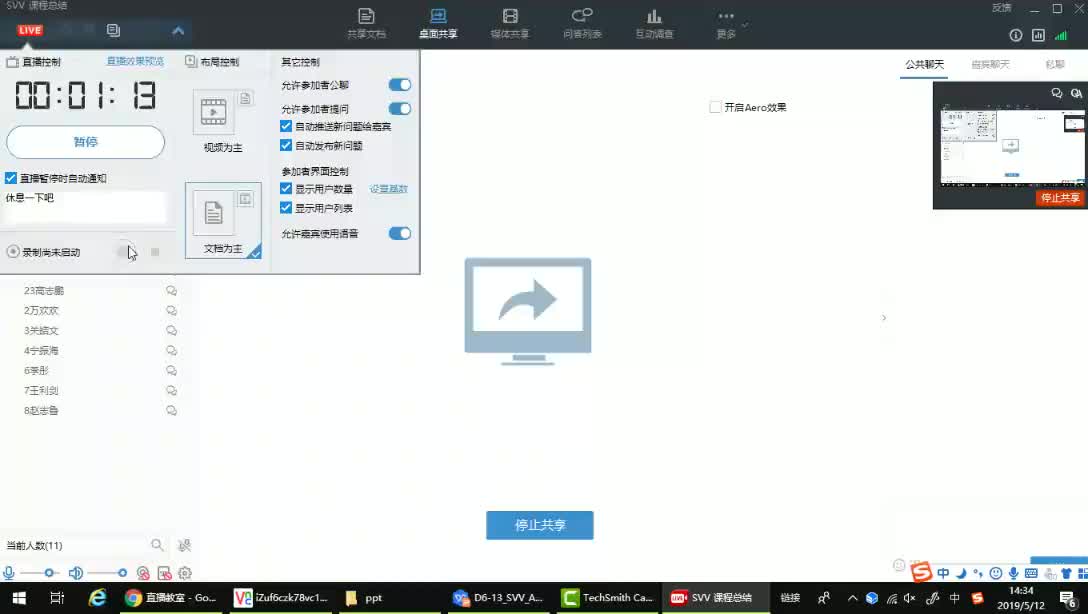Check the green network signal icon
Screen dimensions: 1088x614
click(x=1061, y=35)
